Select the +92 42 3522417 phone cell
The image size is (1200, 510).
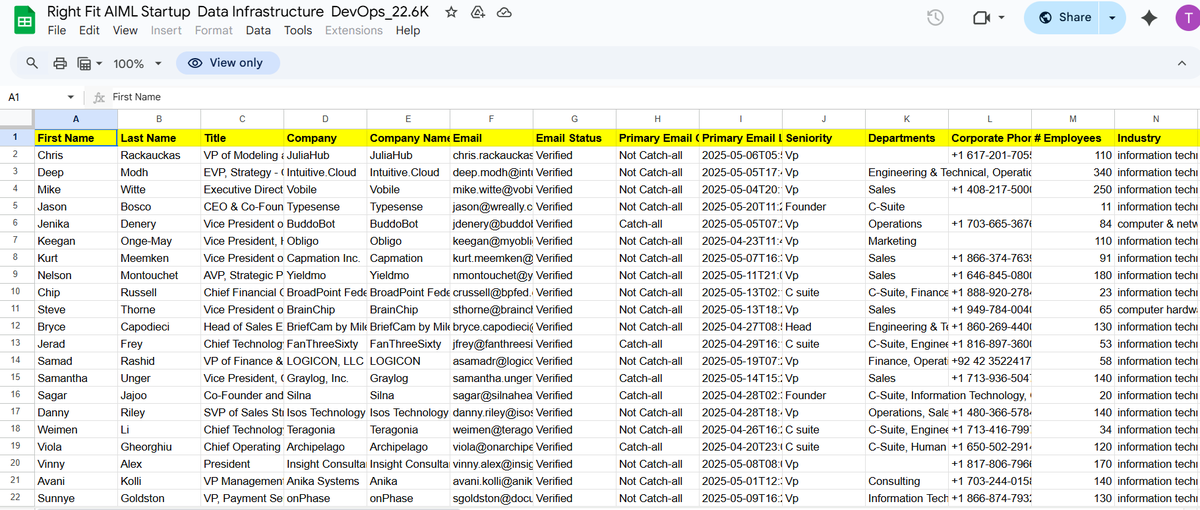989,361
